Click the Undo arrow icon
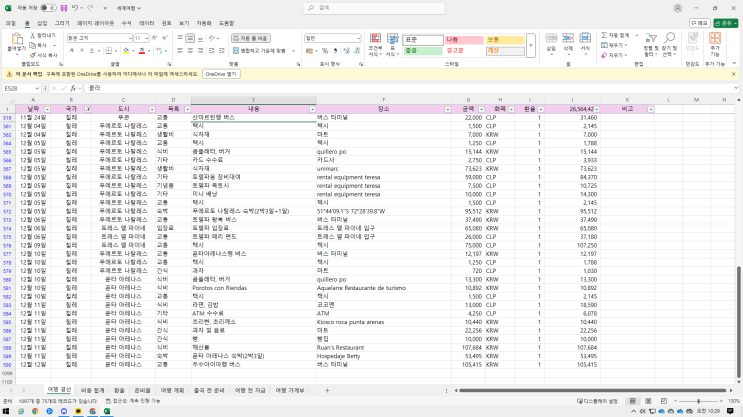The width and height of the screenshot is (743, 417). pos(74,8)
